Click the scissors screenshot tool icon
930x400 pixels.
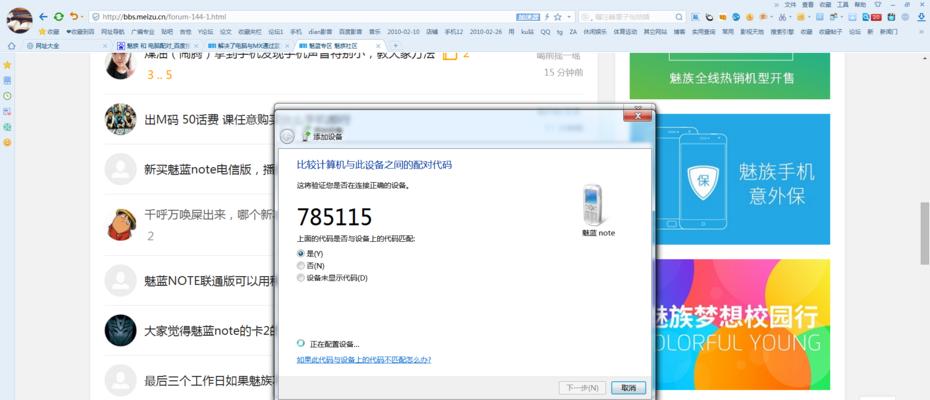point(783,17)
